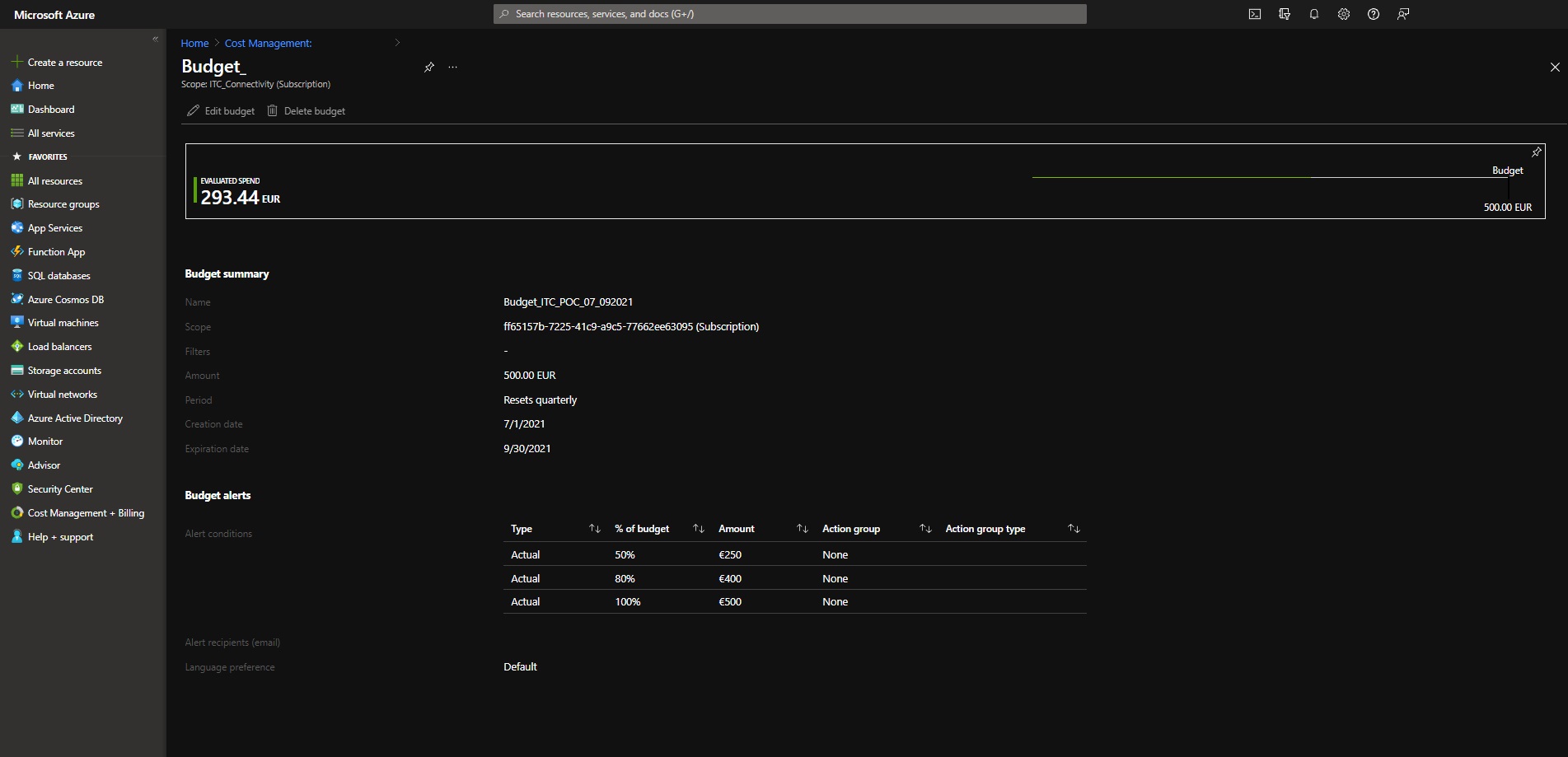The height and width of the screenshot is (757, 1568).
Task: Pin the Budget blade to dashboard
Action: (x=428, y=68)
